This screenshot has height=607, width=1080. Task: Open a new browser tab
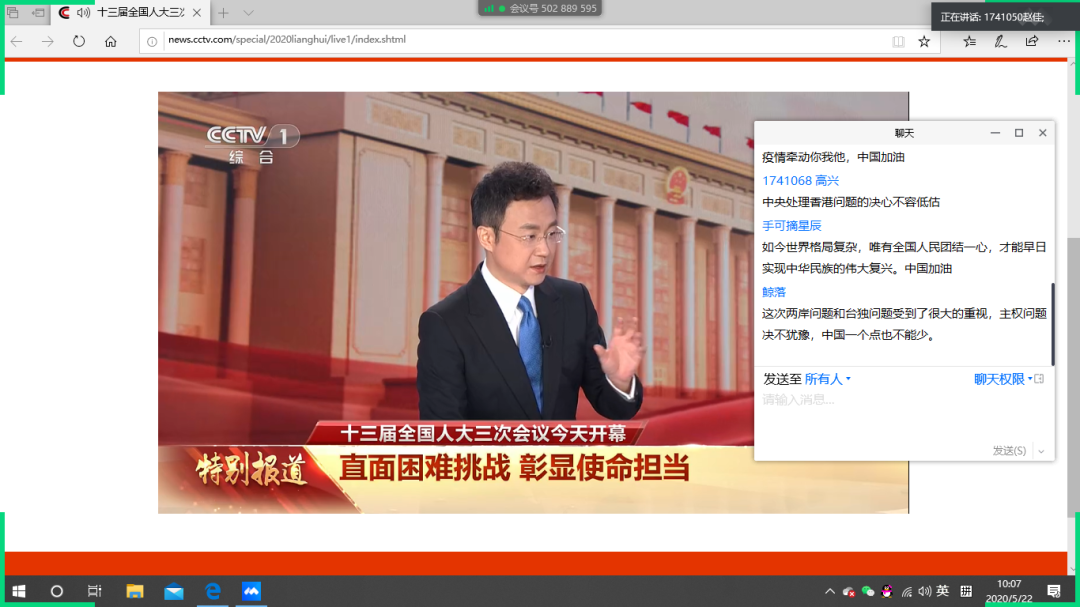[x=223, y=12]
